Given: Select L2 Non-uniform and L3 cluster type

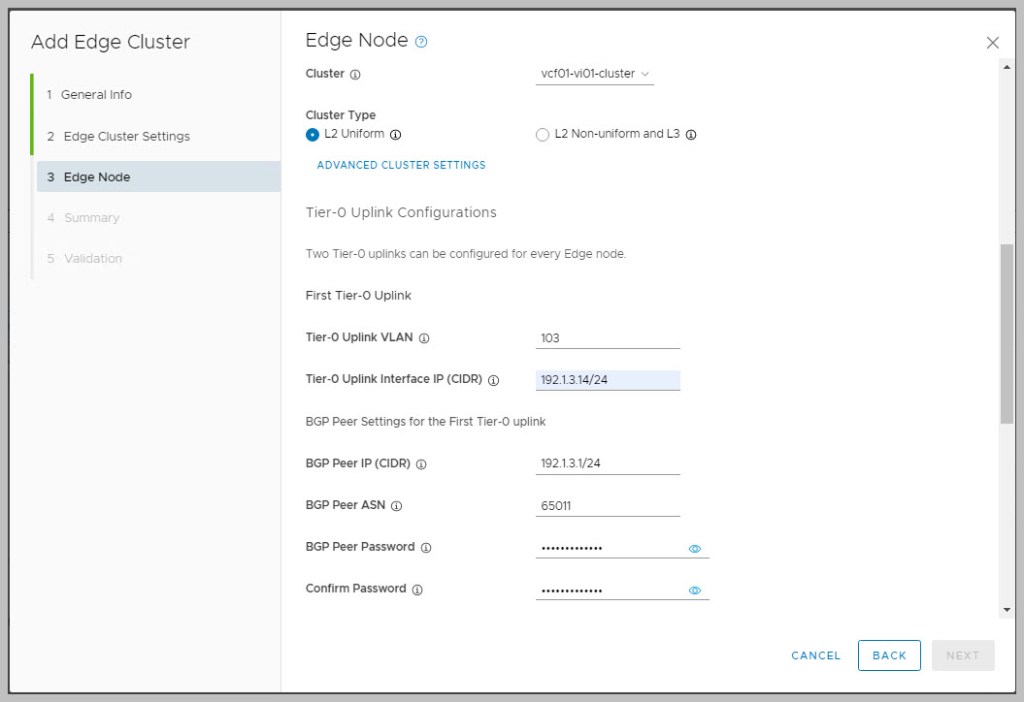Looking at the screenshot, I should click(x=543, y=134).
